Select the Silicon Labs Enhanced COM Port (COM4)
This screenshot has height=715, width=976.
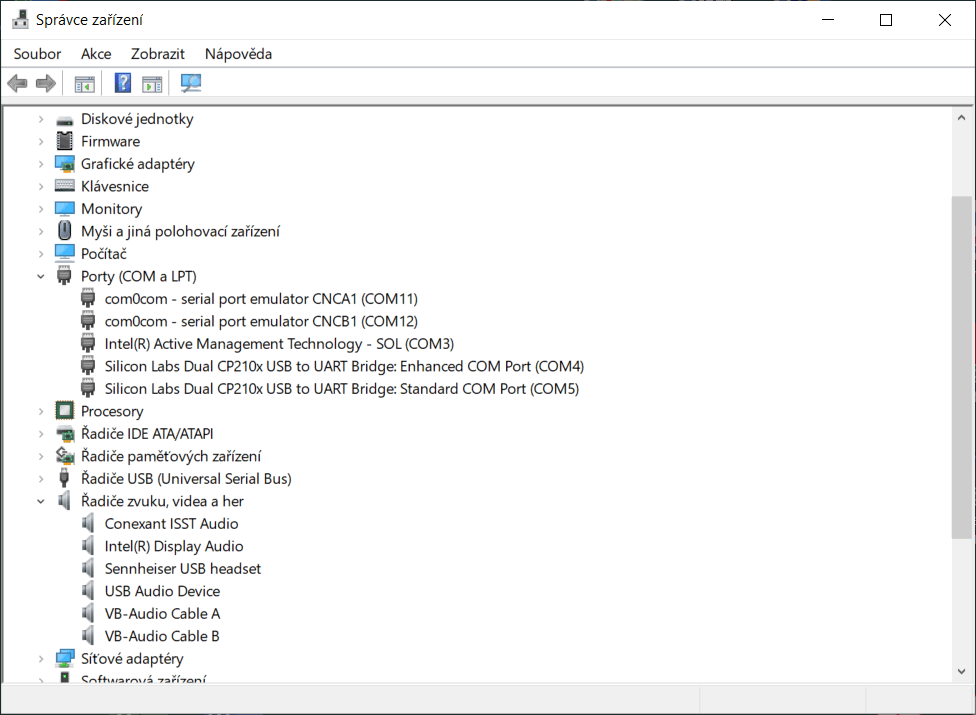click(344, 366)
